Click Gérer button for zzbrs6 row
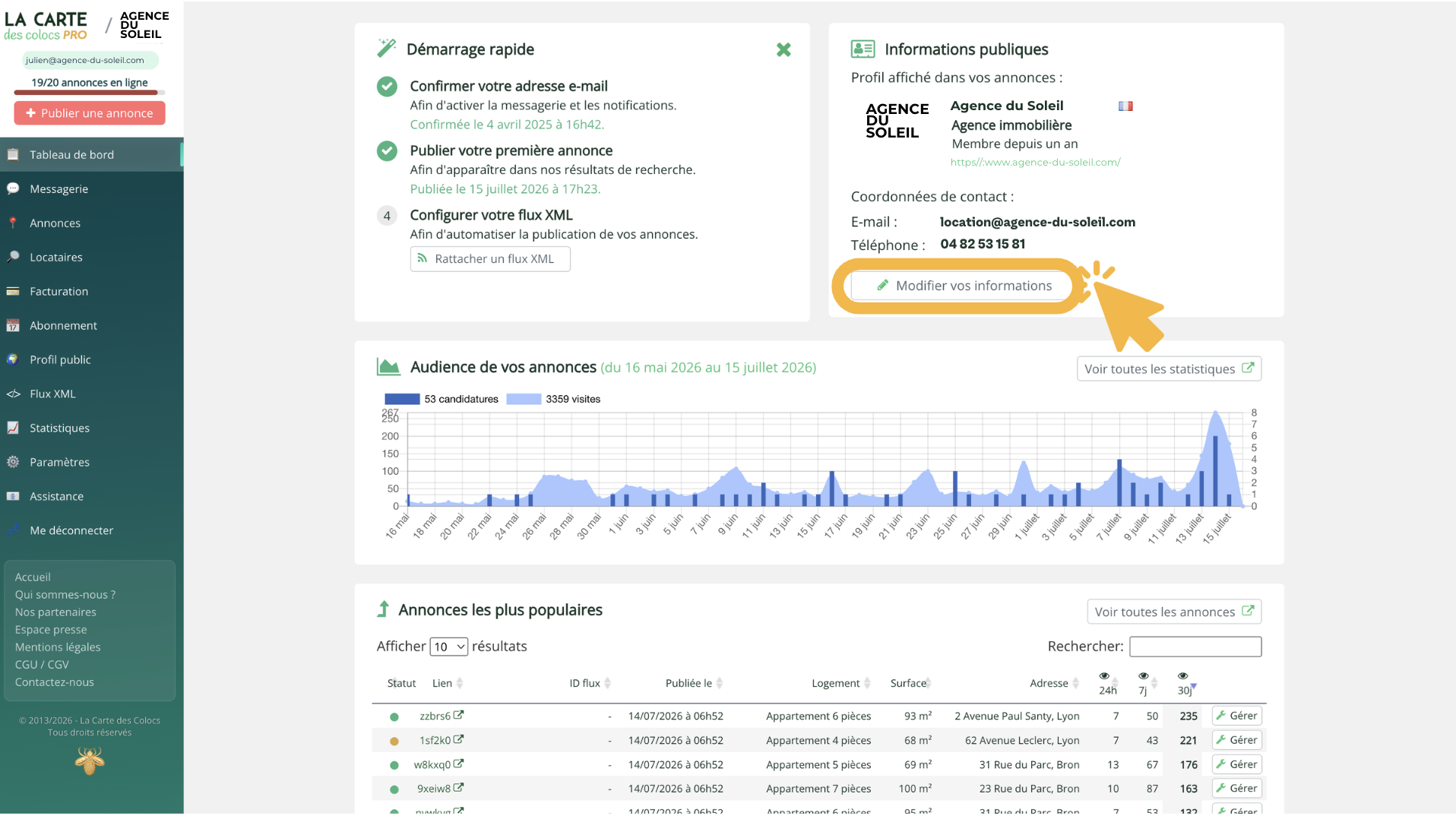 1236,716
